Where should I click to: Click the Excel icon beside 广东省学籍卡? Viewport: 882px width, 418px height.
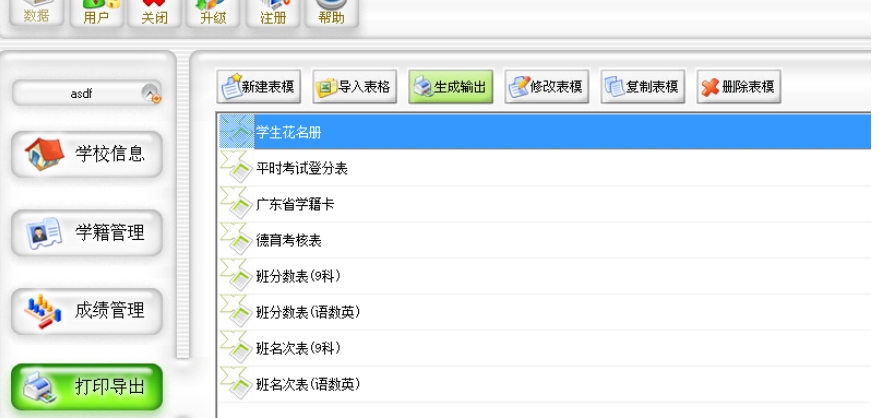(236, 204)
